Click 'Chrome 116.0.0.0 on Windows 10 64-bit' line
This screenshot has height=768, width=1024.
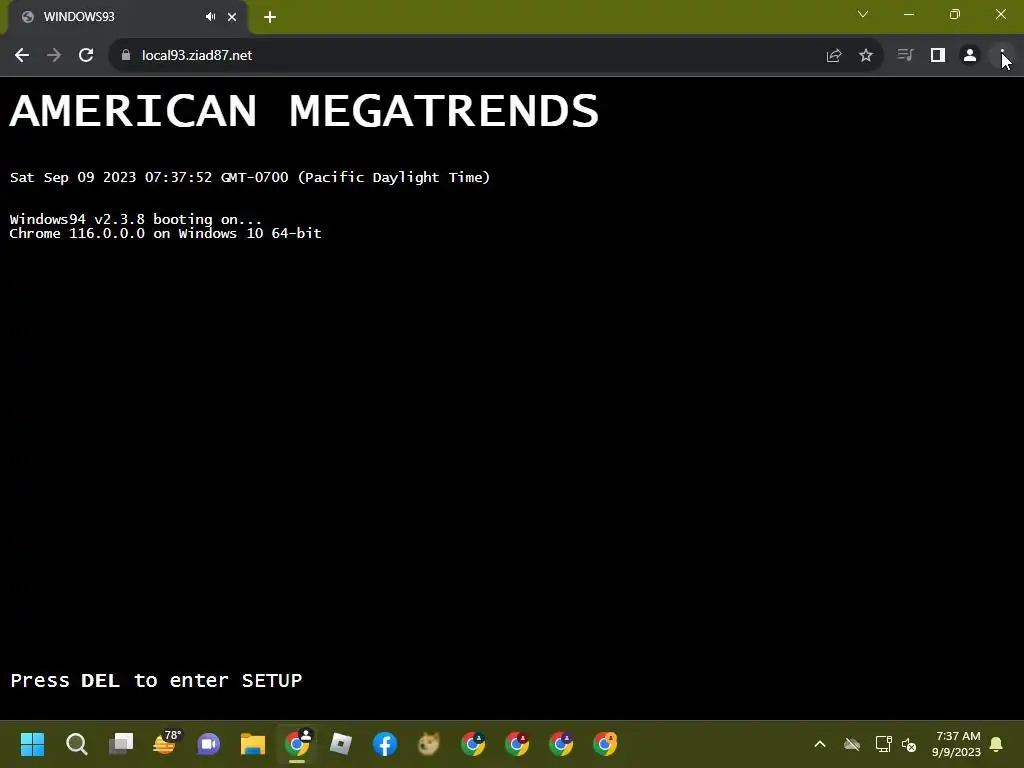coord(165,234)
